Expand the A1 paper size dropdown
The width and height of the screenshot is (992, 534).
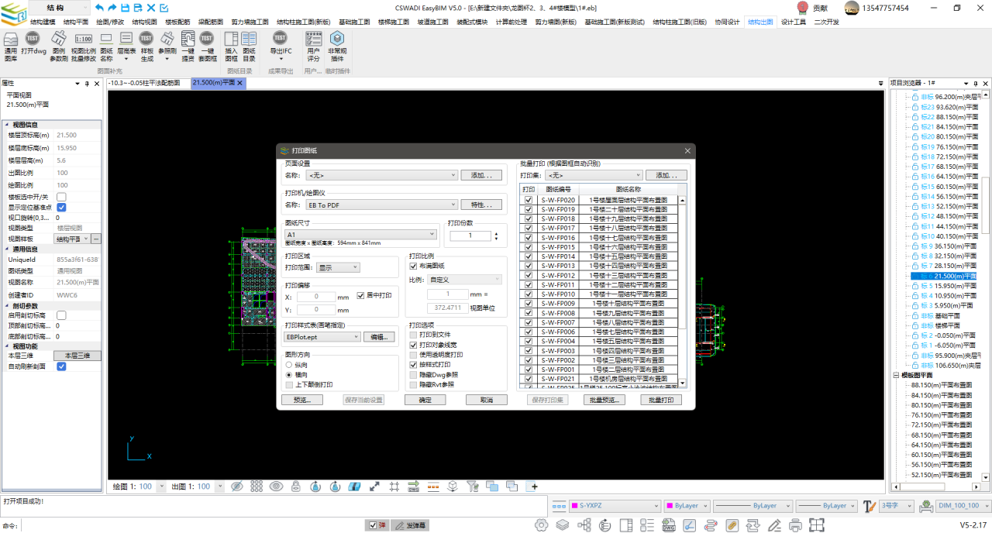click(x=361, y=235)
